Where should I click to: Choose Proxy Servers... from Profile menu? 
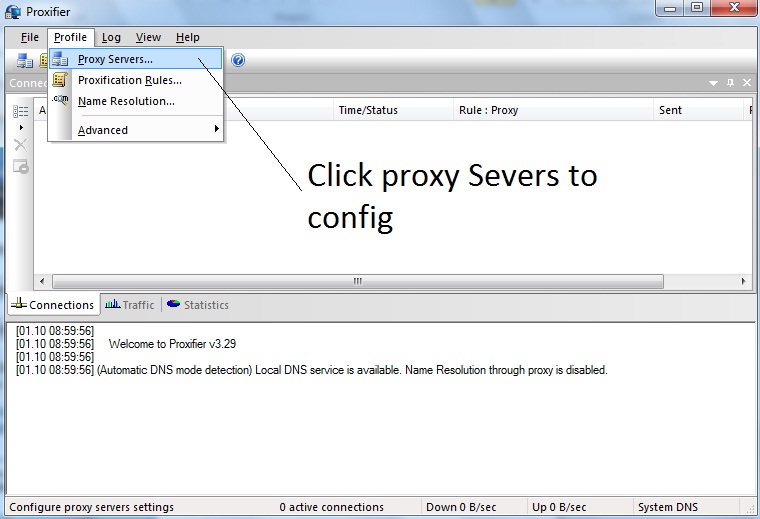136,59
